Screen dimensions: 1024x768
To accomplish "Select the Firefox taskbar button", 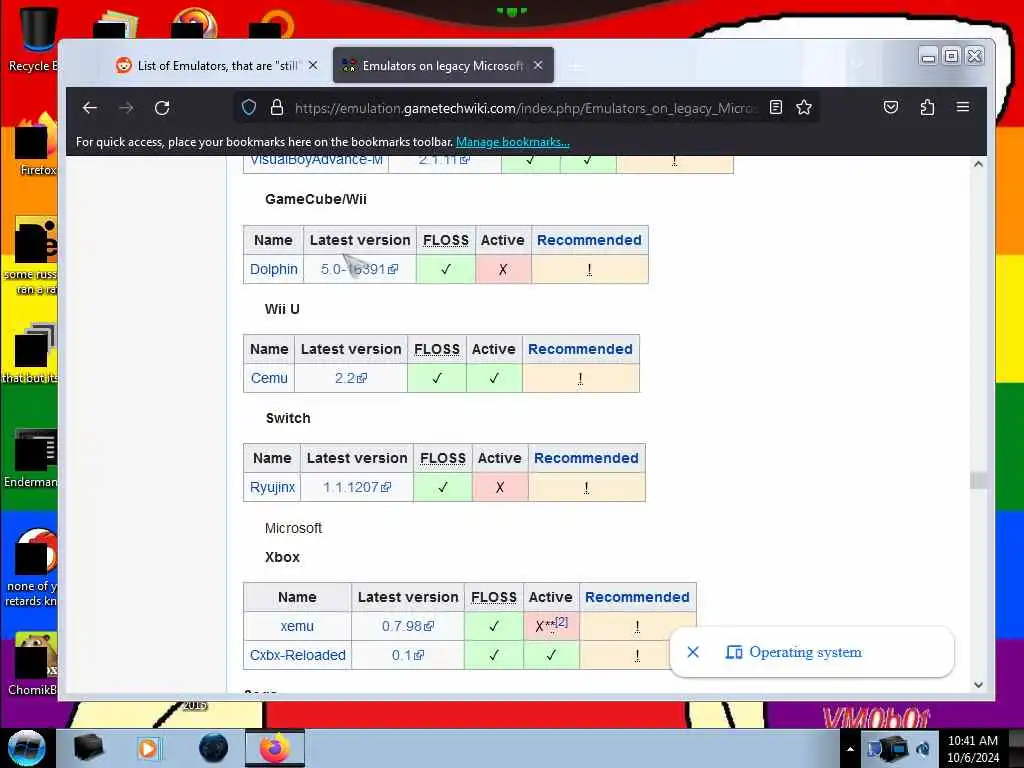I will click(275, 748).
